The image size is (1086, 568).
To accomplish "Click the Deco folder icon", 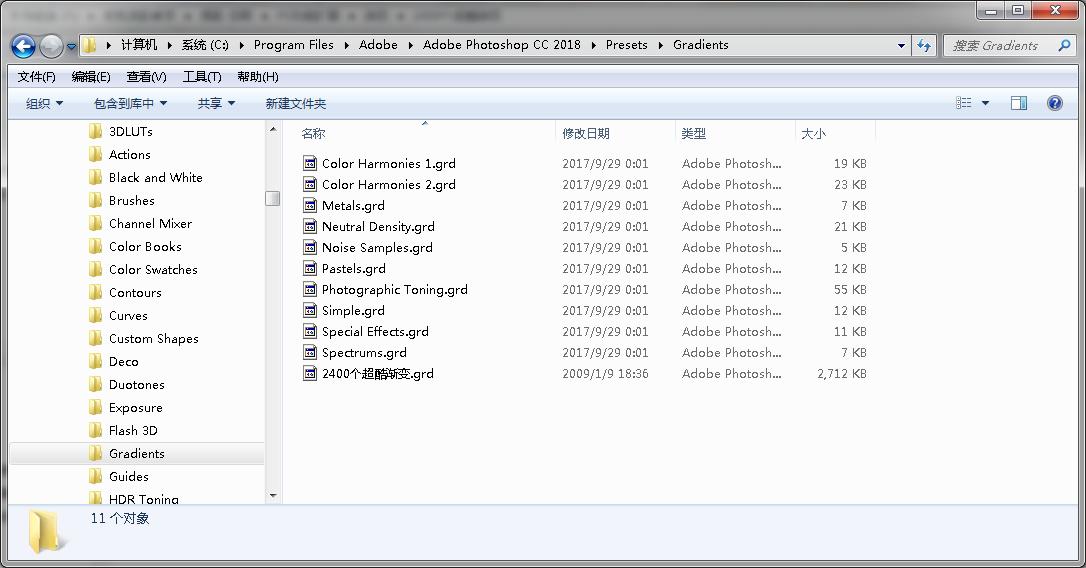I will [96, 362].
